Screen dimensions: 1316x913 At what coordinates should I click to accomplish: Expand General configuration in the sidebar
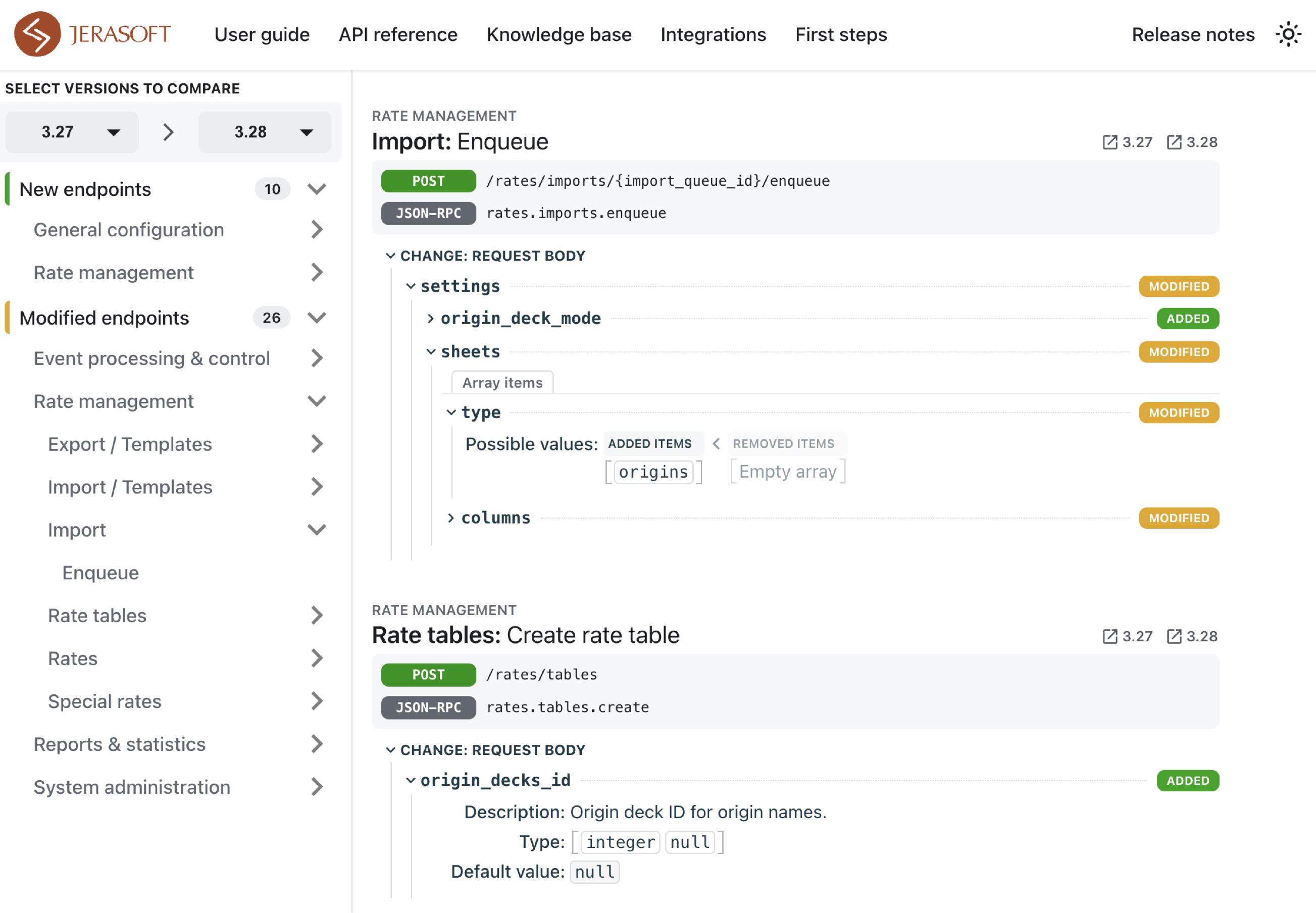317,229
